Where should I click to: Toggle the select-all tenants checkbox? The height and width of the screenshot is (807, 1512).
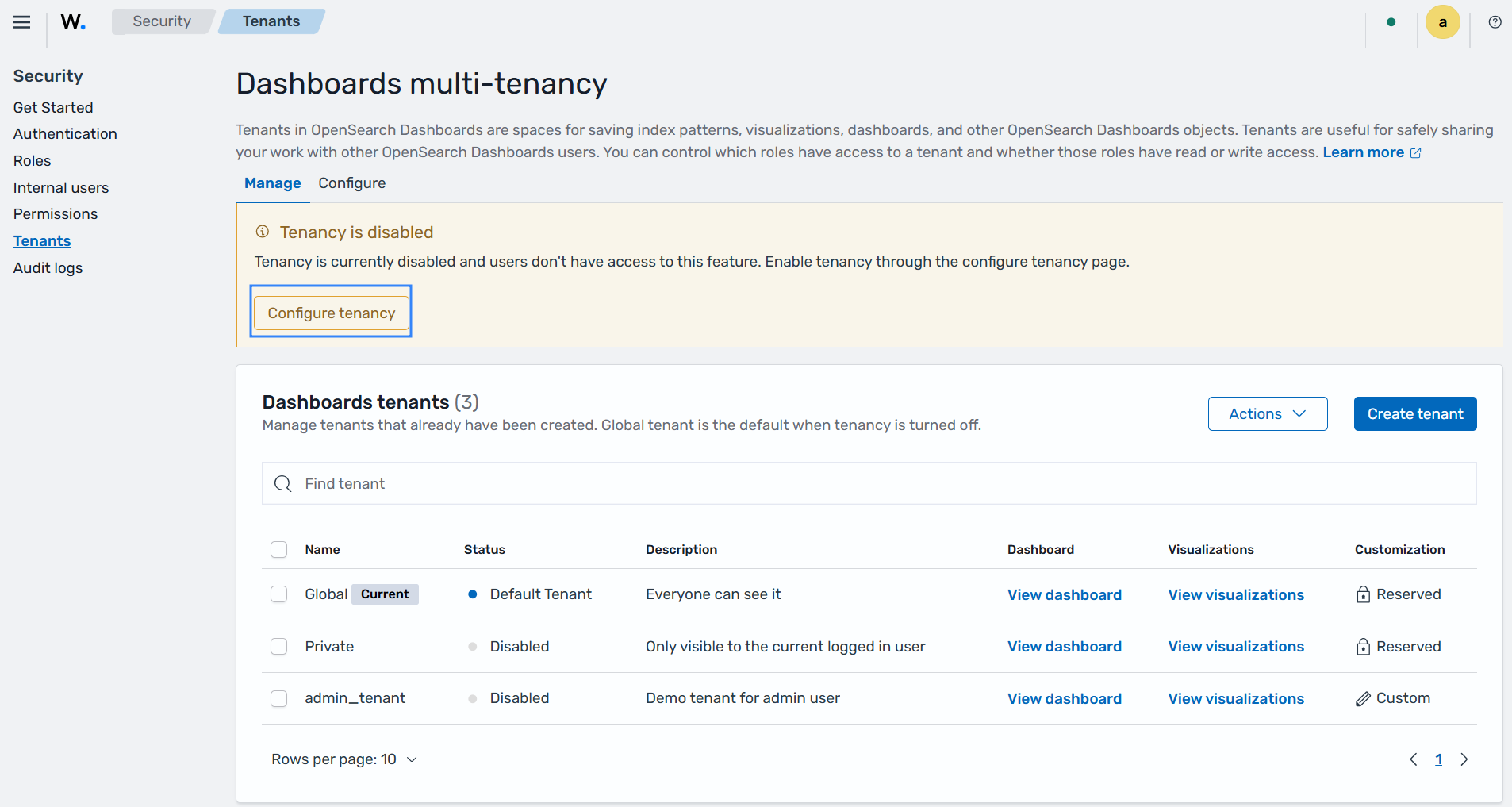278,549
